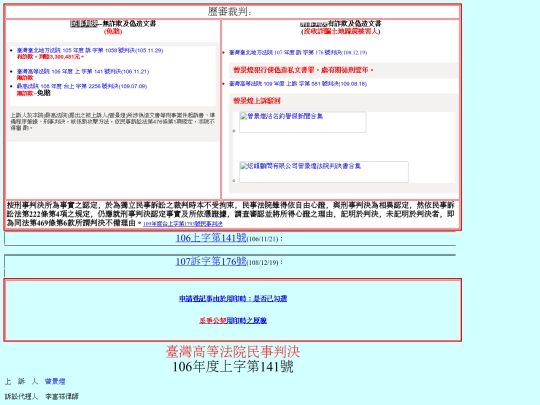Open the 109 年度 字第 581 號判決 link
Image resolution: width=540 pixels, height=405 pixels.
(298, 84)
